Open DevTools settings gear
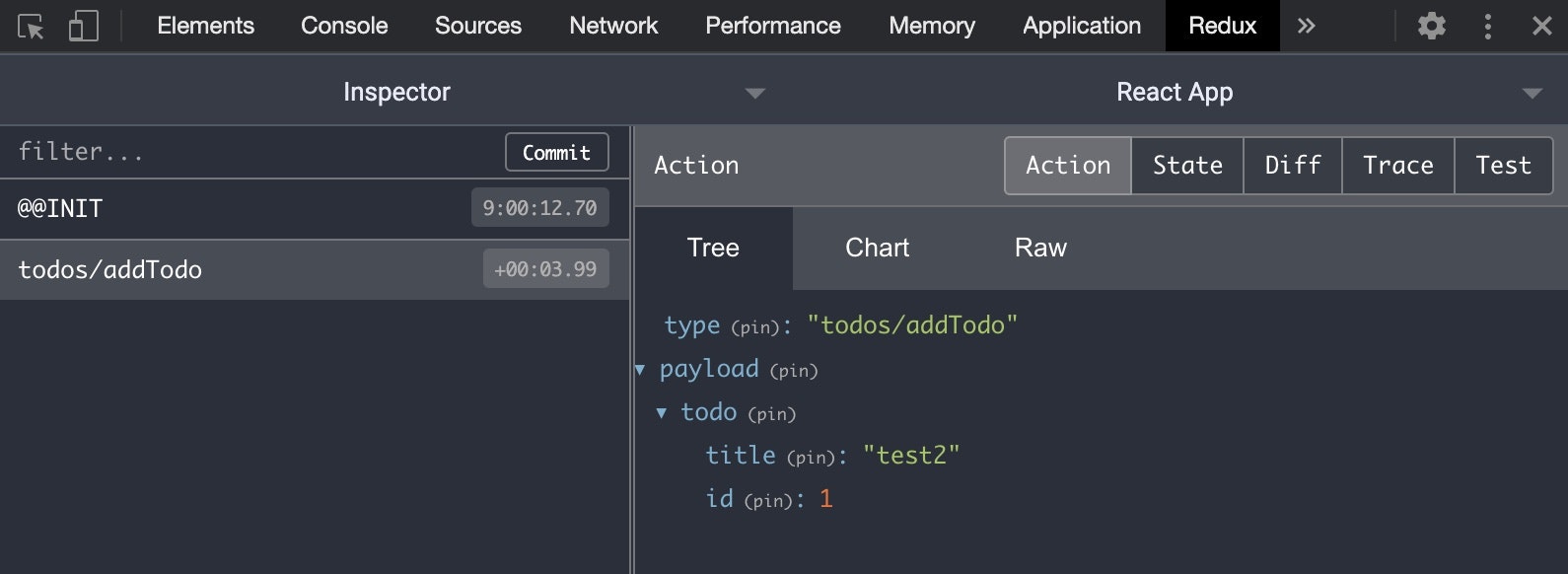Viewport: 1568px width, 574px height. tap(1431, 26)
